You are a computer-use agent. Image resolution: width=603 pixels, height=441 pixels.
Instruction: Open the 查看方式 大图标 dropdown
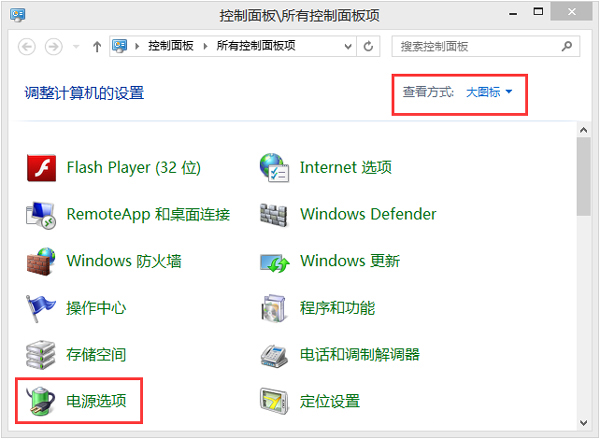coord(489,92)
